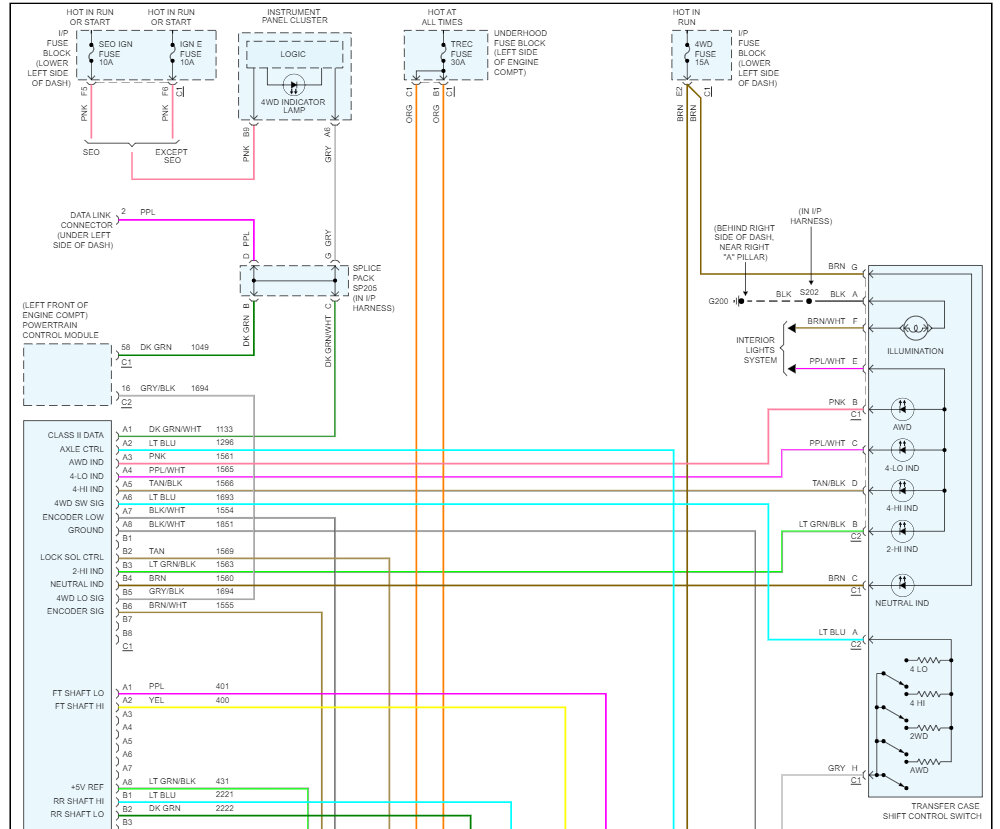The image size is (1000, 829).
Task: Click the 'GRY H' terminal label at switch
Action: [x=842, y=768]
